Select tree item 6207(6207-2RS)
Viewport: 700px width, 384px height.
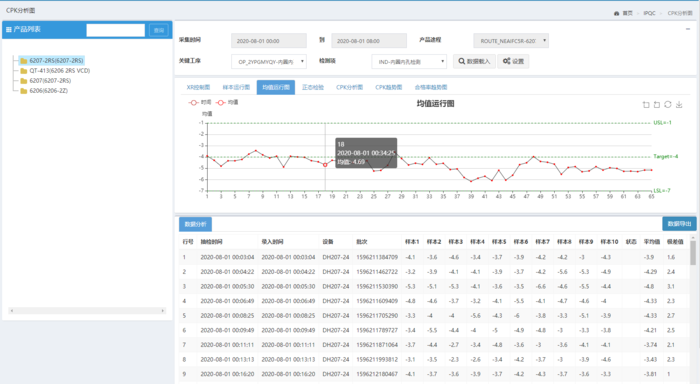(50, 81)
